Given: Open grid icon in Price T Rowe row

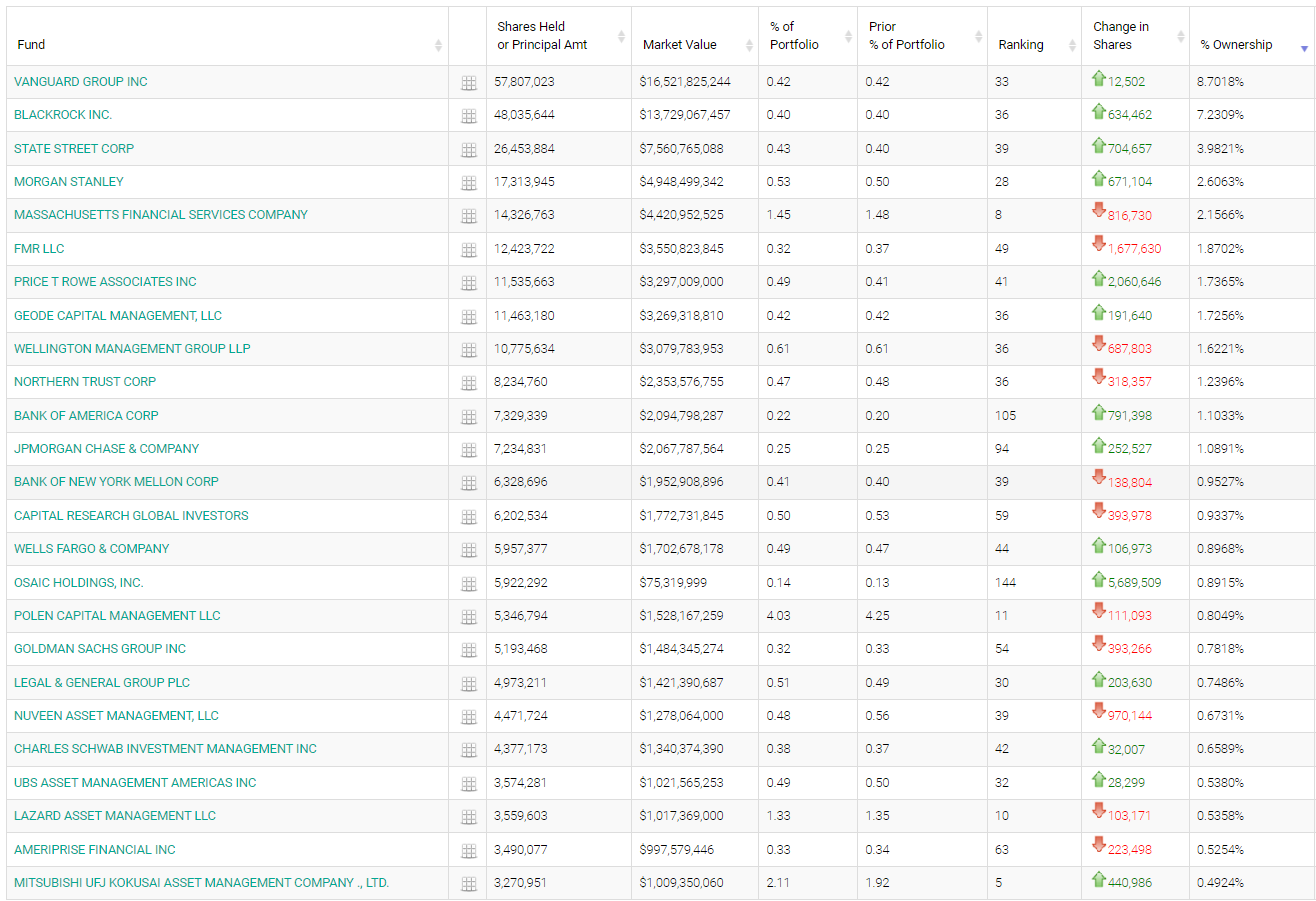Looking at the screenshot, I should point(468,283).
